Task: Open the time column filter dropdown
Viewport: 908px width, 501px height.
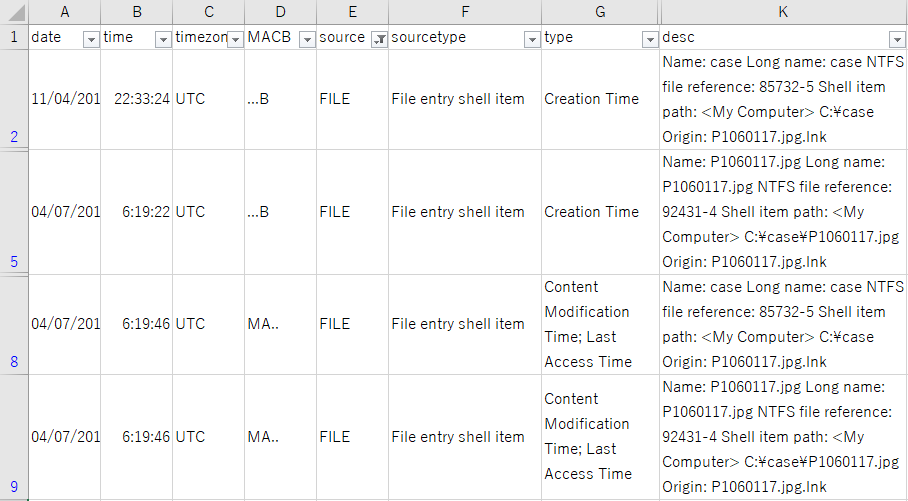Action: point(163,39)
